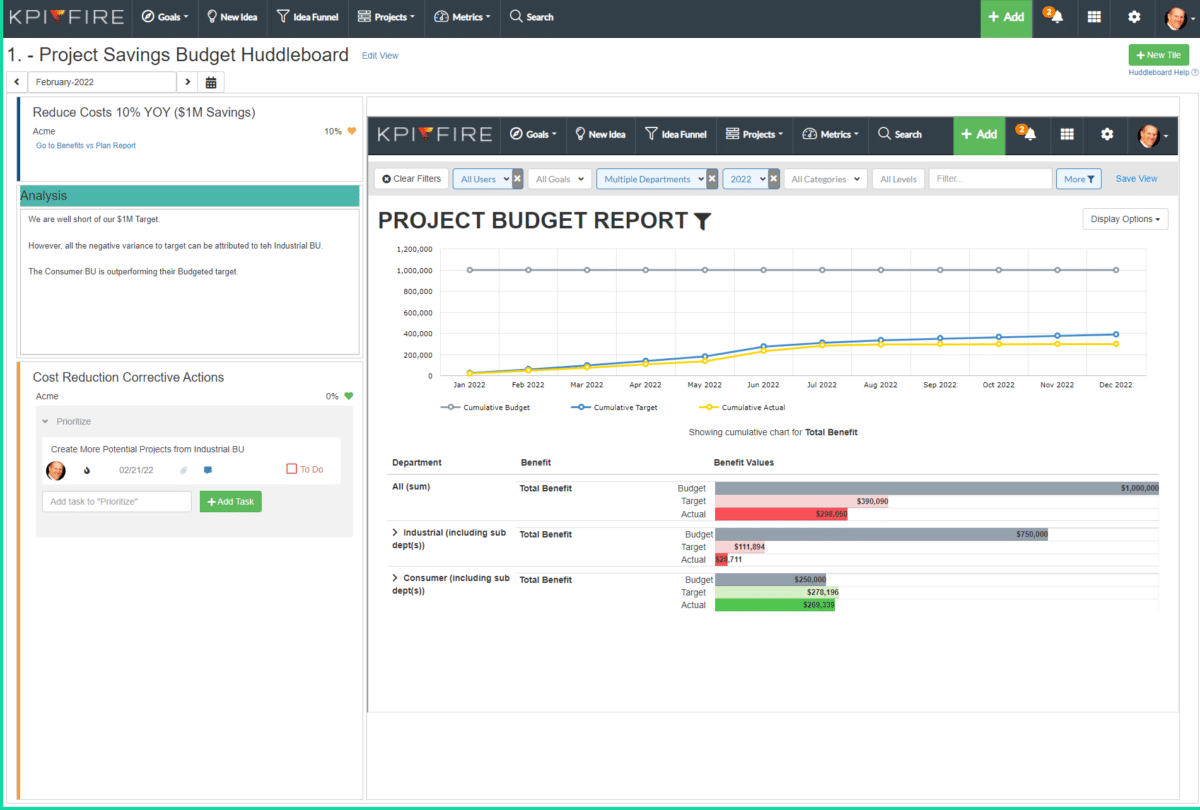This screenshot has width=1200, height=810.
Task: Open the Metrics menu
Action: [x=462, y=17]
